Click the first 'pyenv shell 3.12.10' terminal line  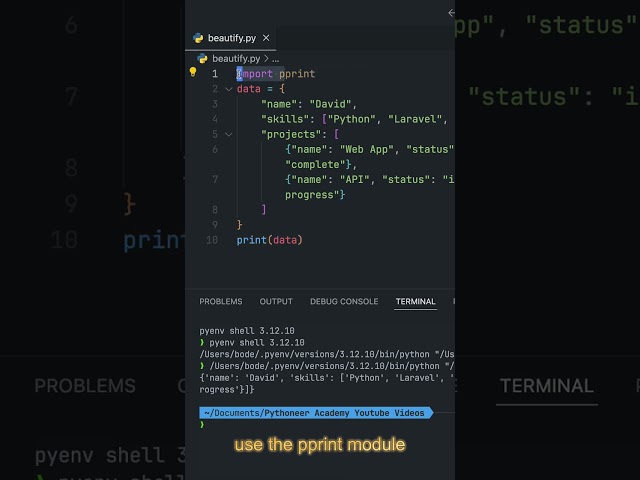(247, 331)
